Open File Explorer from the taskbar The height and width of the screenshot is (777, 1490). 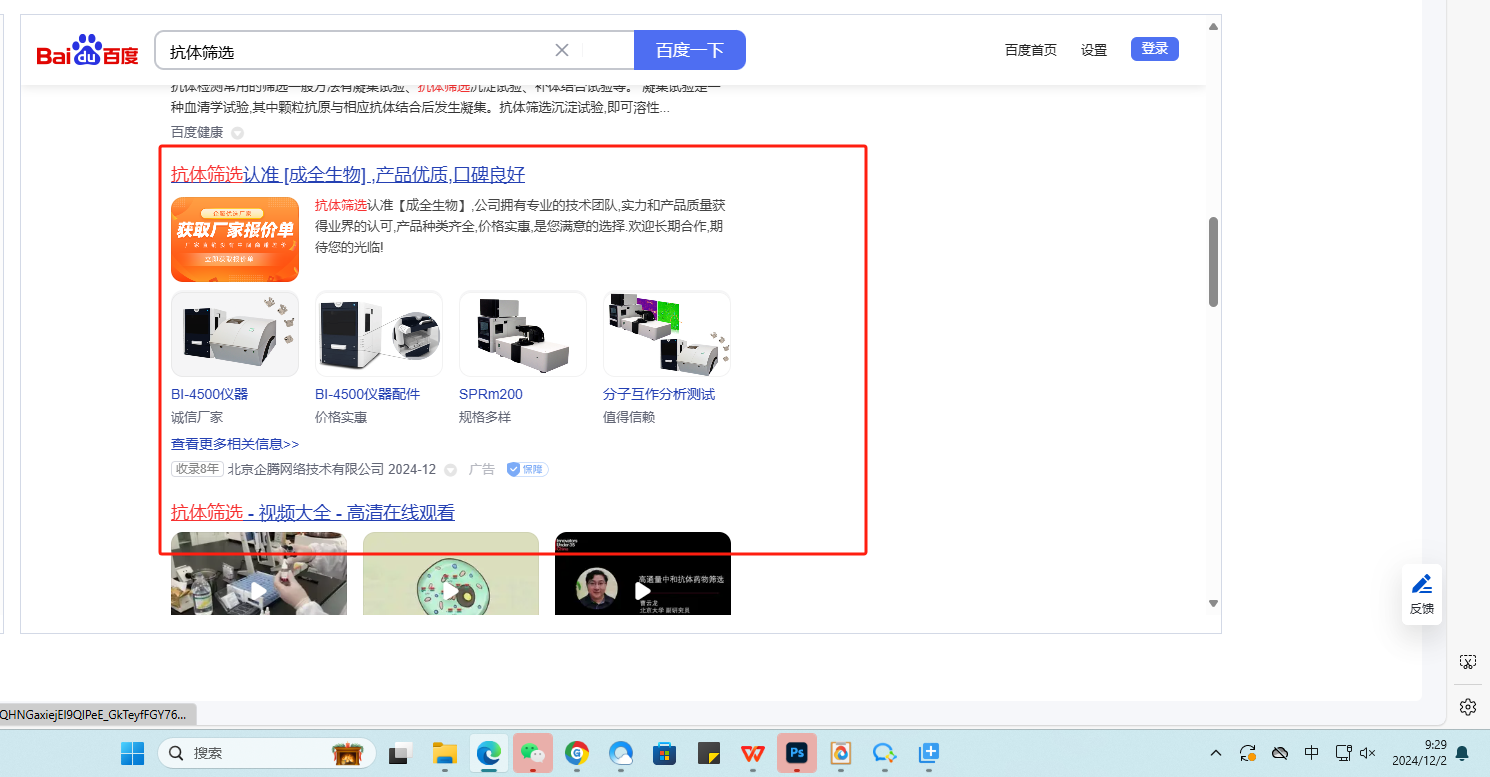pyautogui.click(x=444, y=753)
